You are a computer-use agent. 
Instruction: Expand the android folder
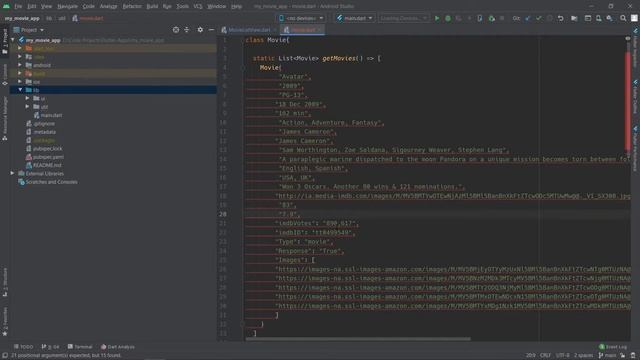click(20, 65)
